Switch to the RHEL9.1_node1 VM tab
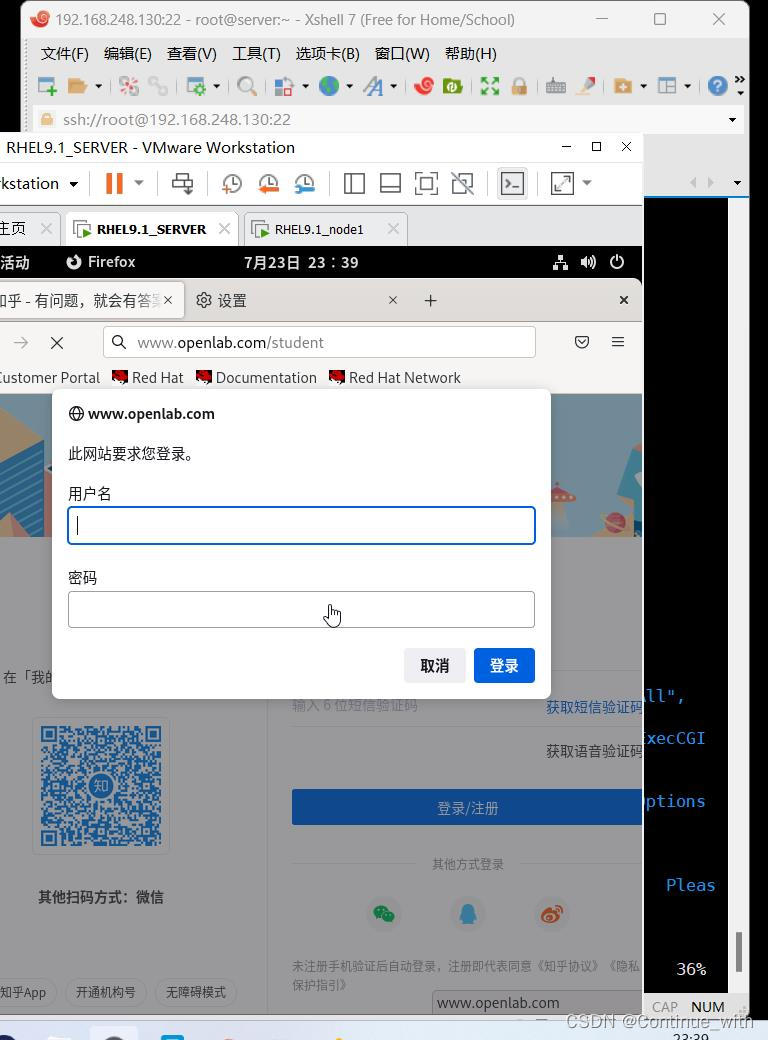Screen dimensions: 768x1040 [x=319, y=229]
